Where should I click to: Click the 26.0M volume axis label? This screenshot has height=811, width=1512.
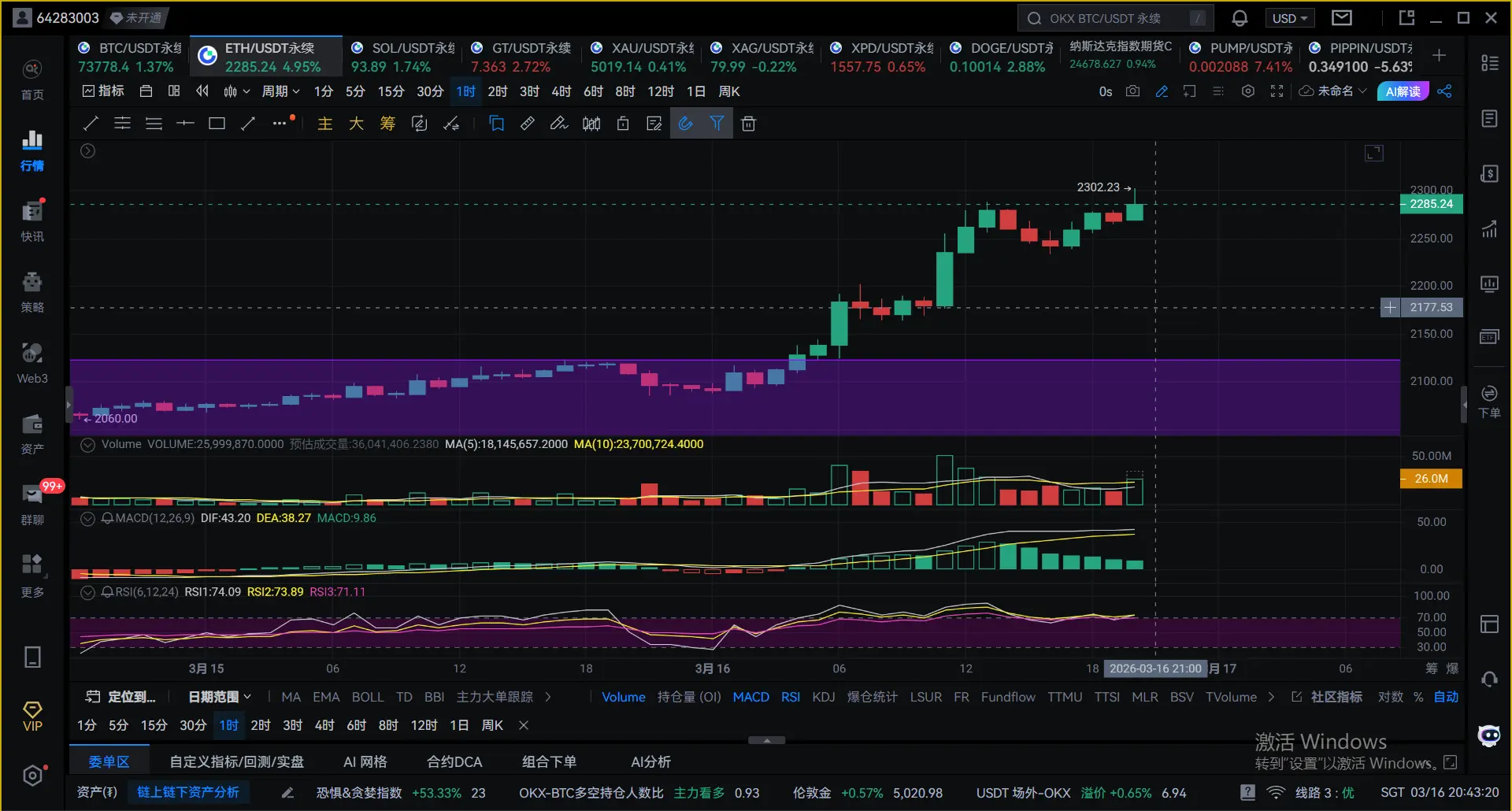click(1431, 479)
